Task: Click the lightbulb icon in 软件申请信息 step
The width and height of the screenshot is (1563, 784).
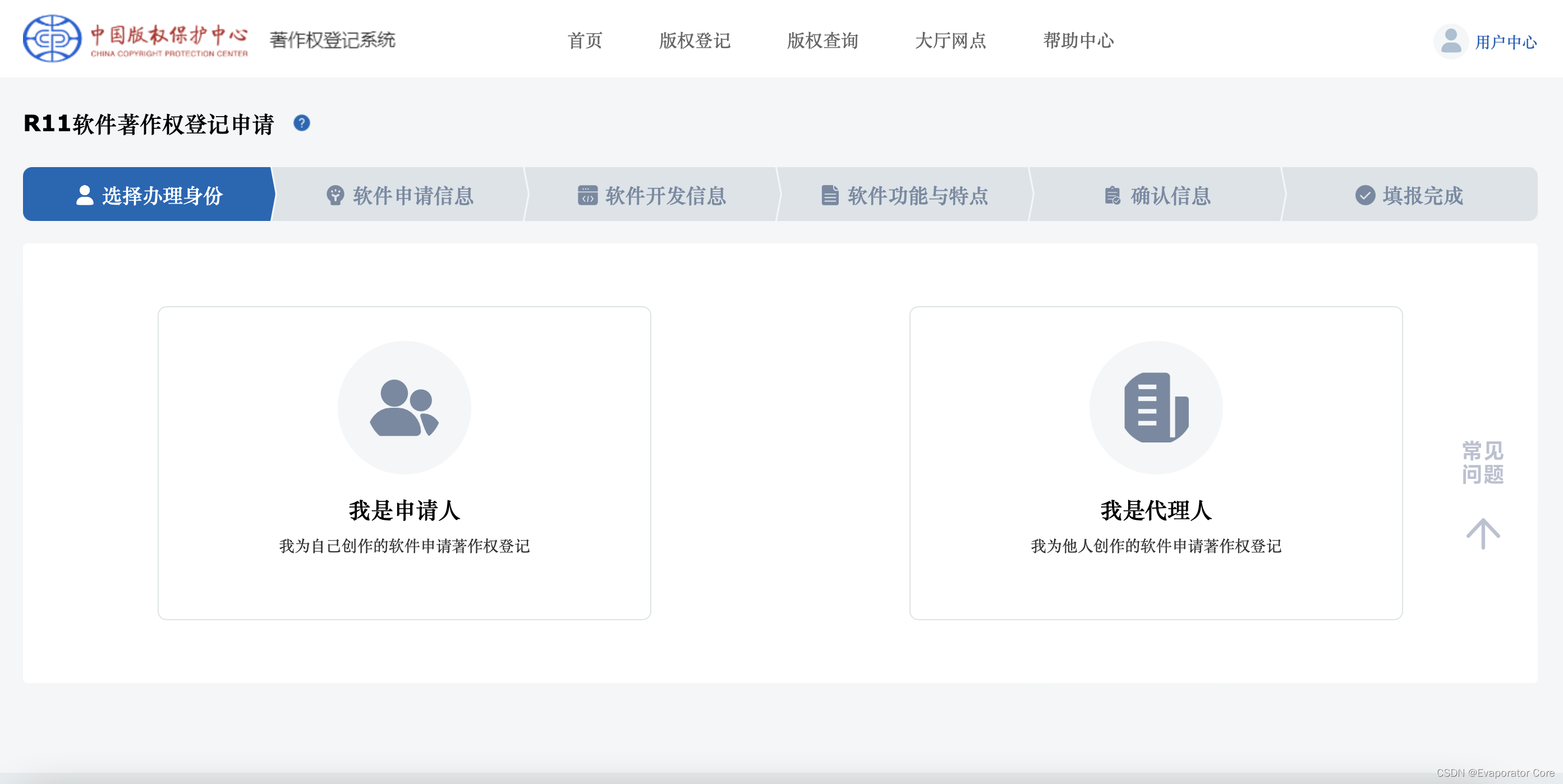Action: click(x=335, y=195)
